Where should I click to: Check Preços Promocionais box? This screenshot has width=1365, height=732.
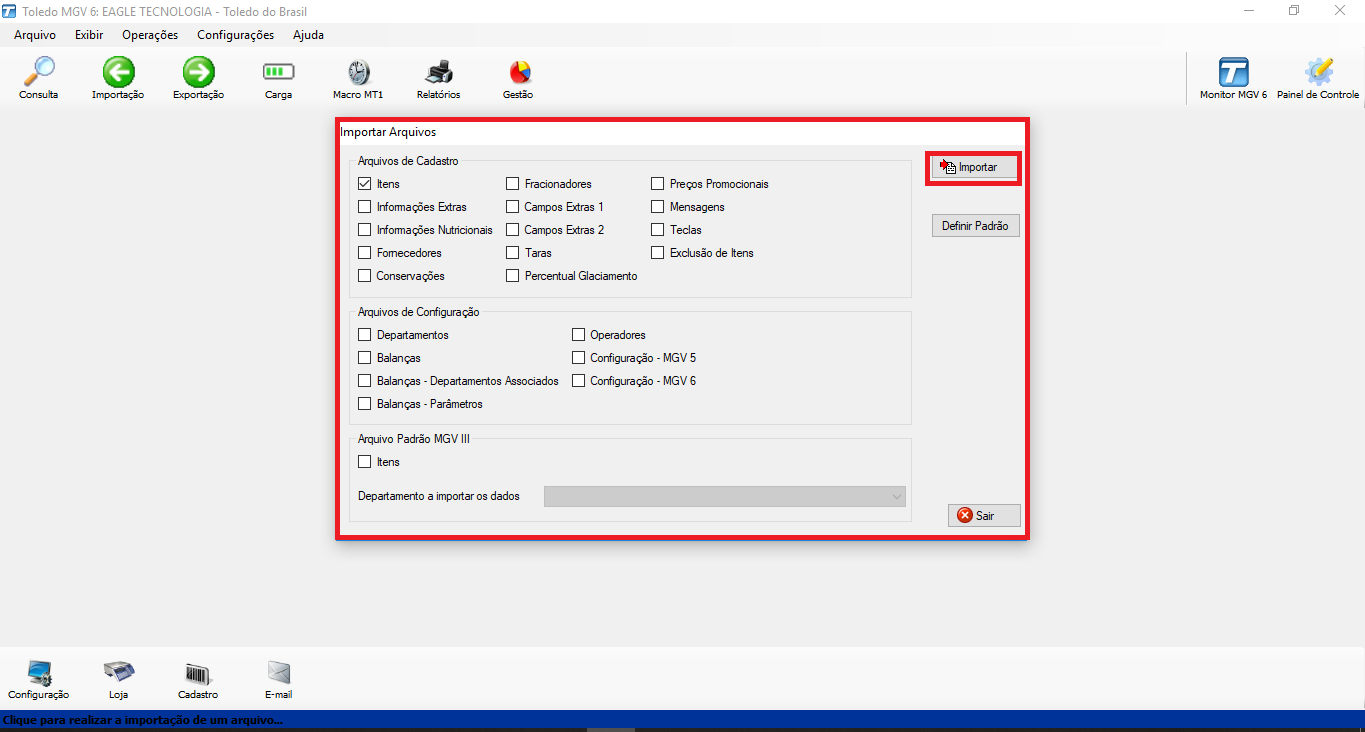pyautogui.click(x=658, y=184)
